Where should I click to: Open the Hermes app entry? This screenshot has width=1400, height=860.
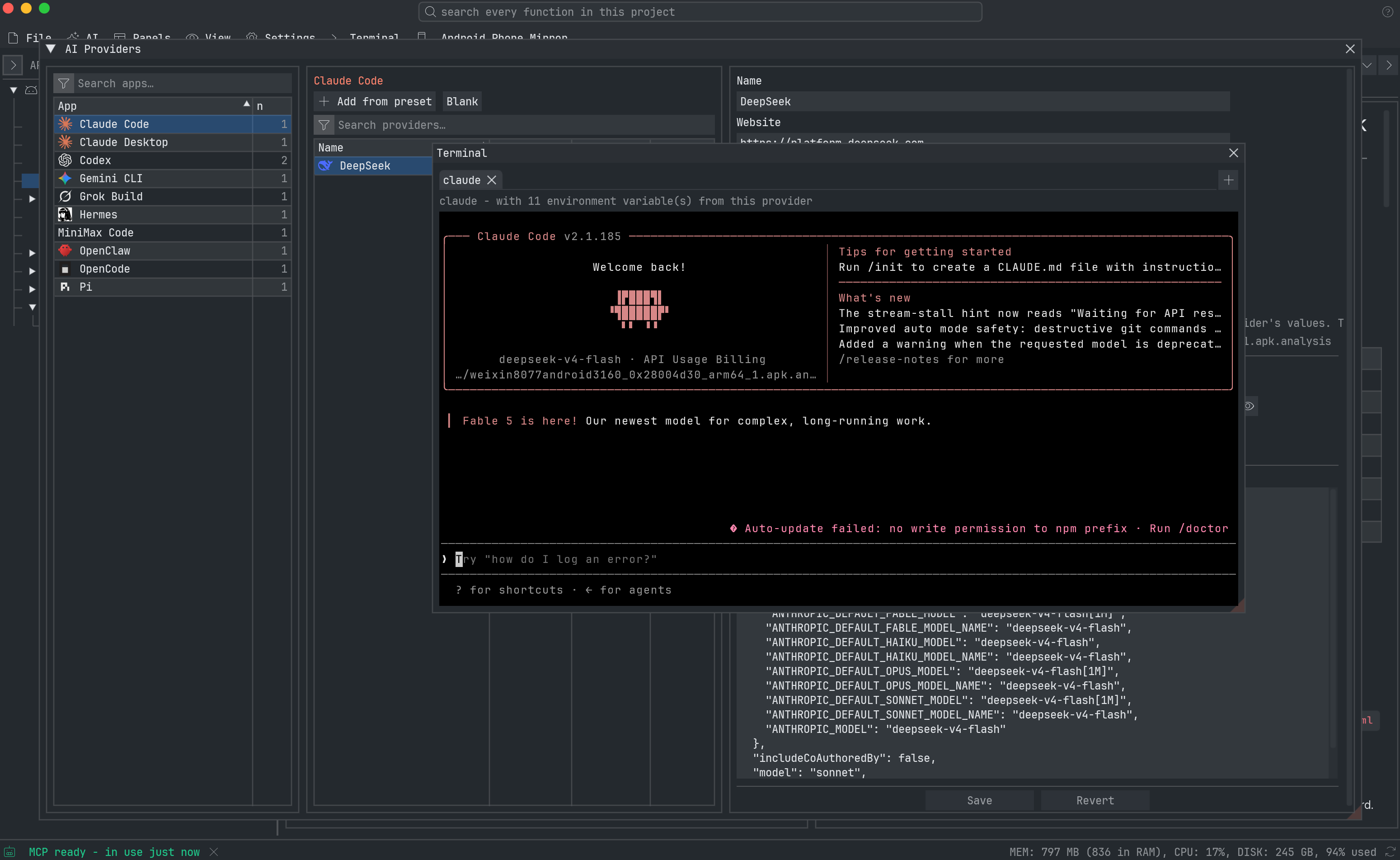point(172,214)
